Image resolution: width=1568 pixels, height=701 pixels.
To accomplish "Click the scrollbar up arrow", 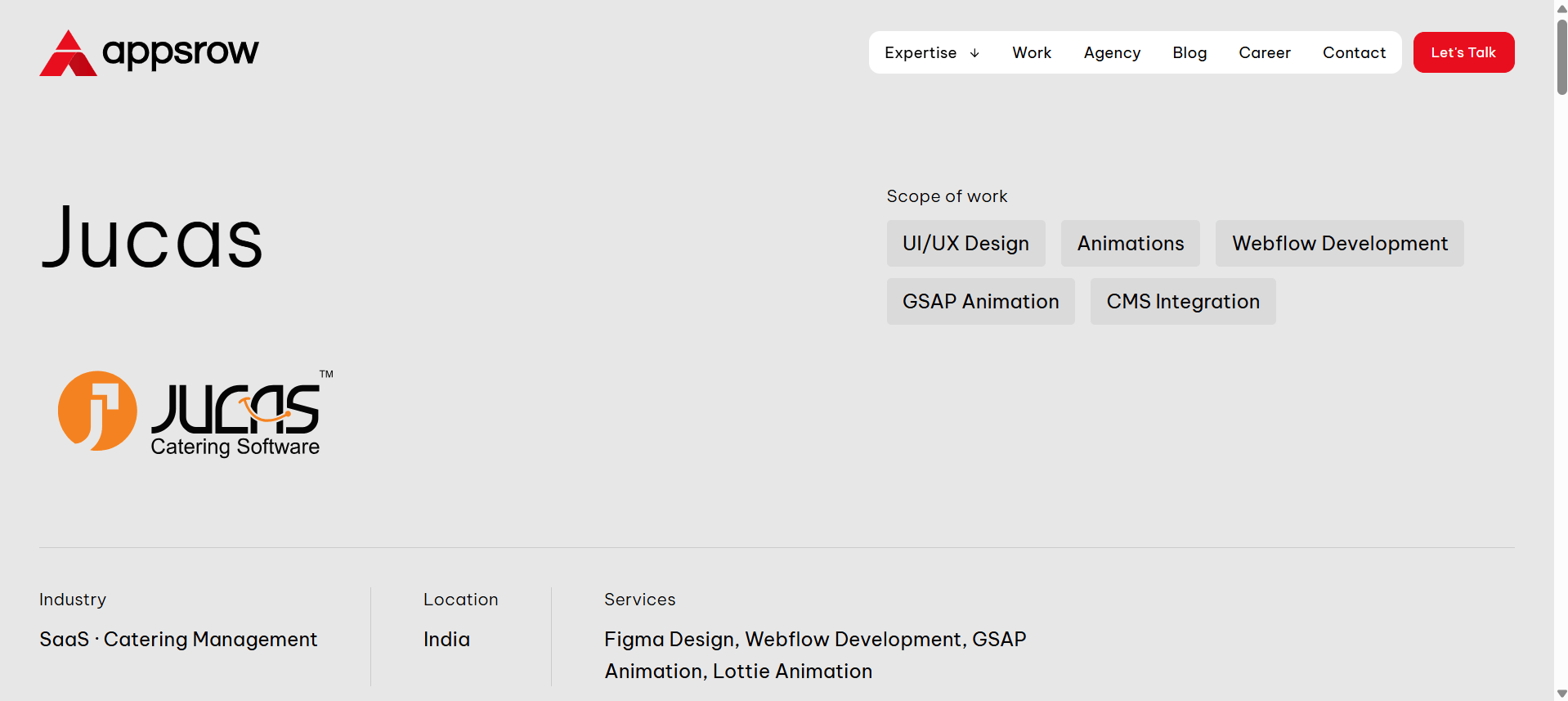I will coord(1561,8).
